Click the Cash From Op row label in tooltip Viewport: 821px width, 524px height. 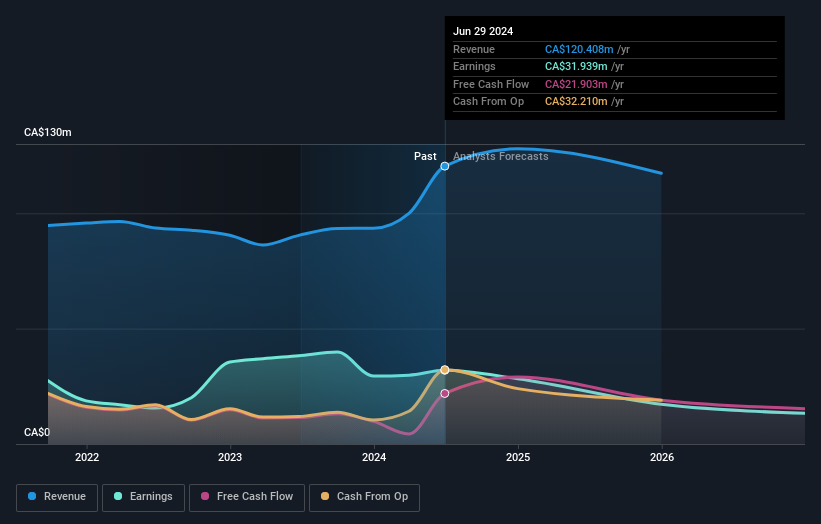tap(488, 102)
